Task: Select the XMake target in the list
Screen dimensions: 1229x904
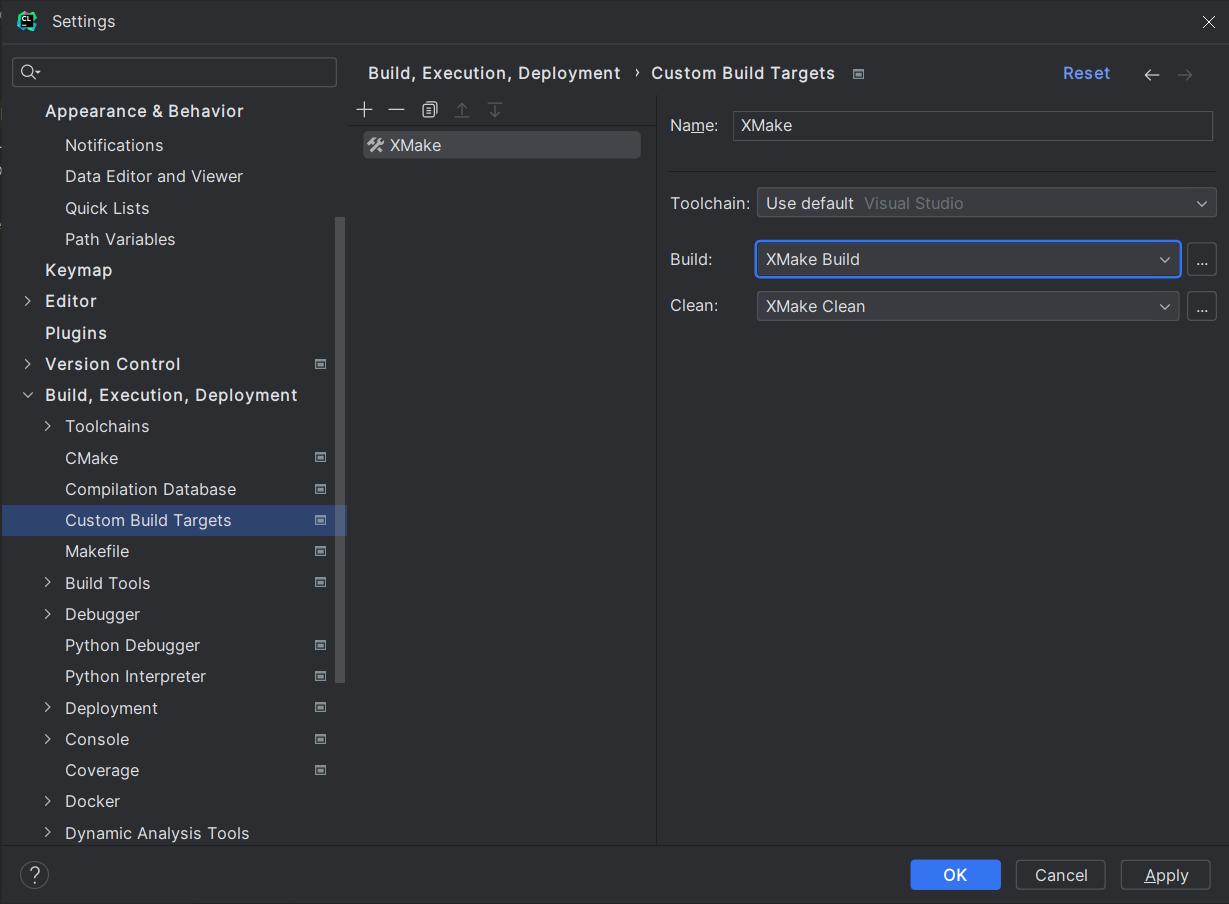Action: coord(501,145)
